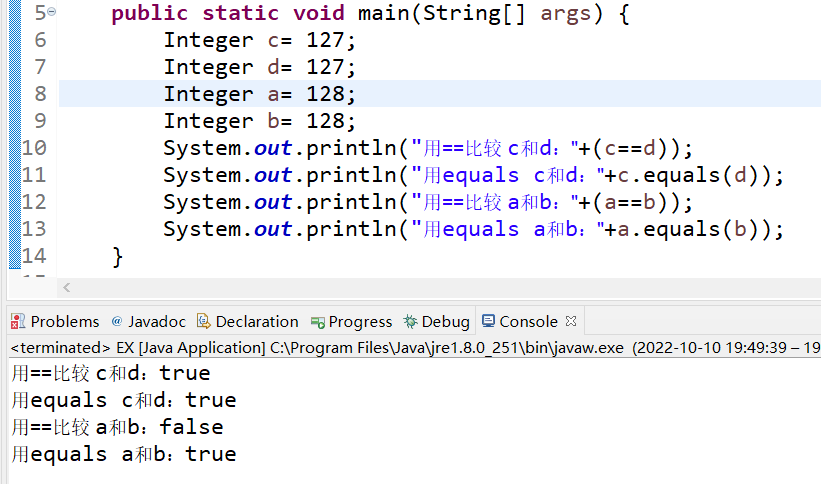Click line number 10 in the gutter
821x484 pixels.
click(34, 148)
